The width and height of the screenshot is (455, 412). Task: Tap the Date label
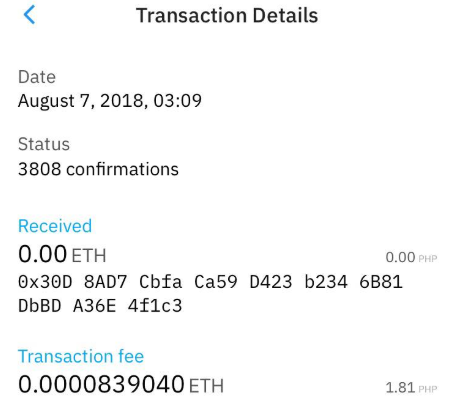[x=37, y=77]
